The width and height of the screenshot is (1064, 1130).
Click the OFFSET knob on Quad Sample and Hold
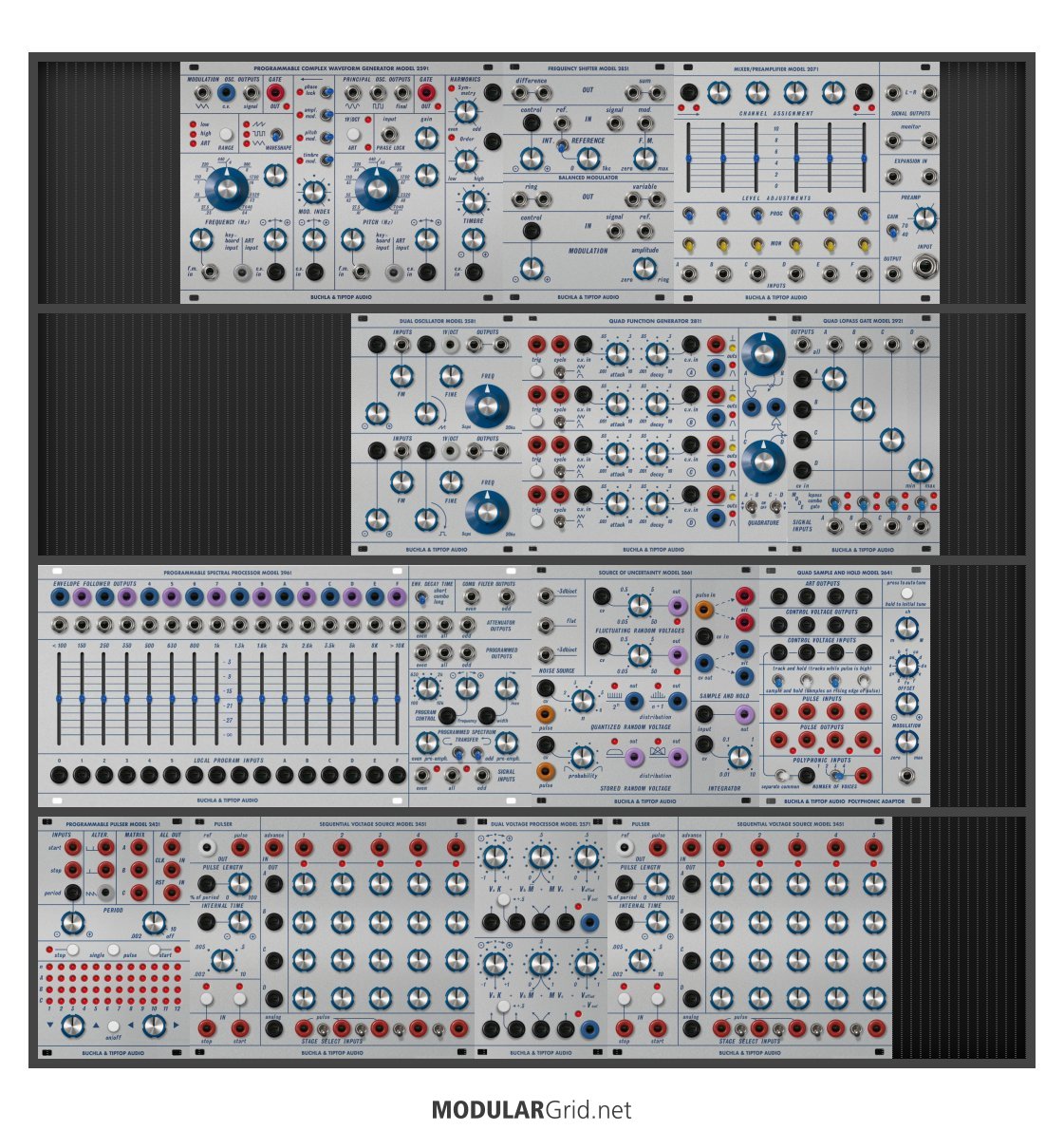[x=907, y=704]
